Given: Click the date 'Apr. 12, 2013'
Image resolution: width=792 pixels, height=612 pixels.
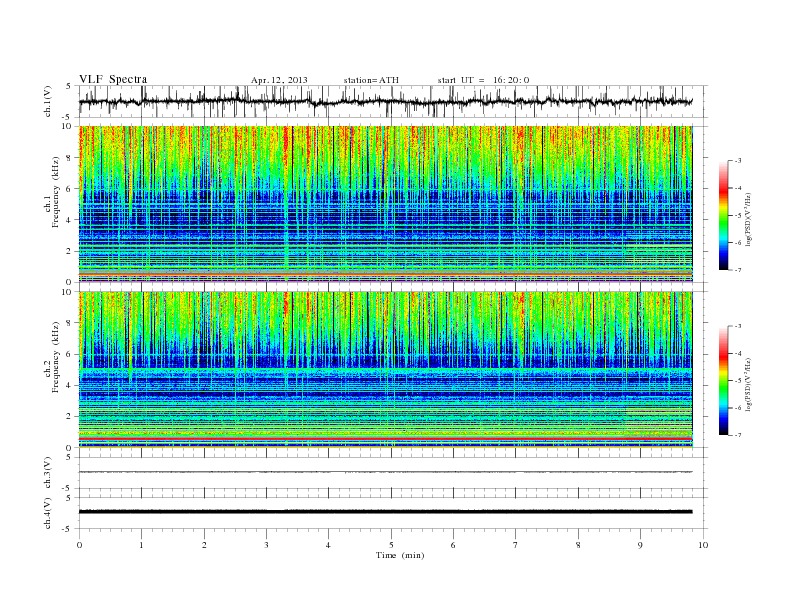Looking at the screenshot, I should tap(279, 80).
